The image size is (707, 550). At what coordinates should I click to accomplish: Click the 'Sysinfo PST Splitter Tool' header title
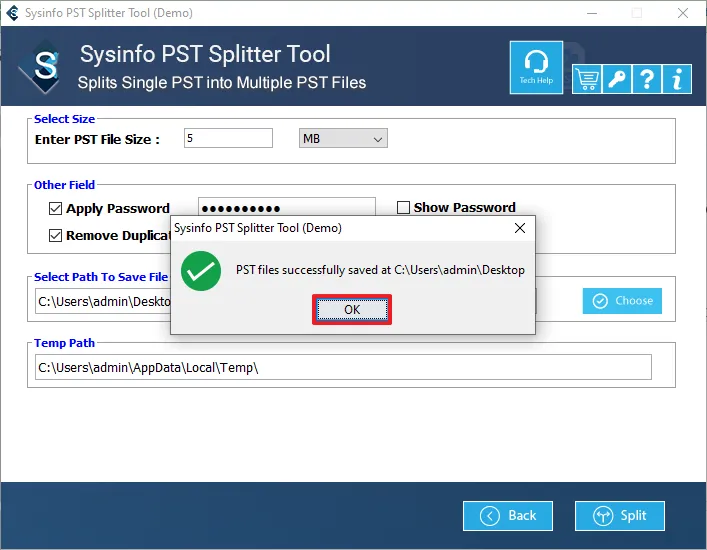coord(205,54)
